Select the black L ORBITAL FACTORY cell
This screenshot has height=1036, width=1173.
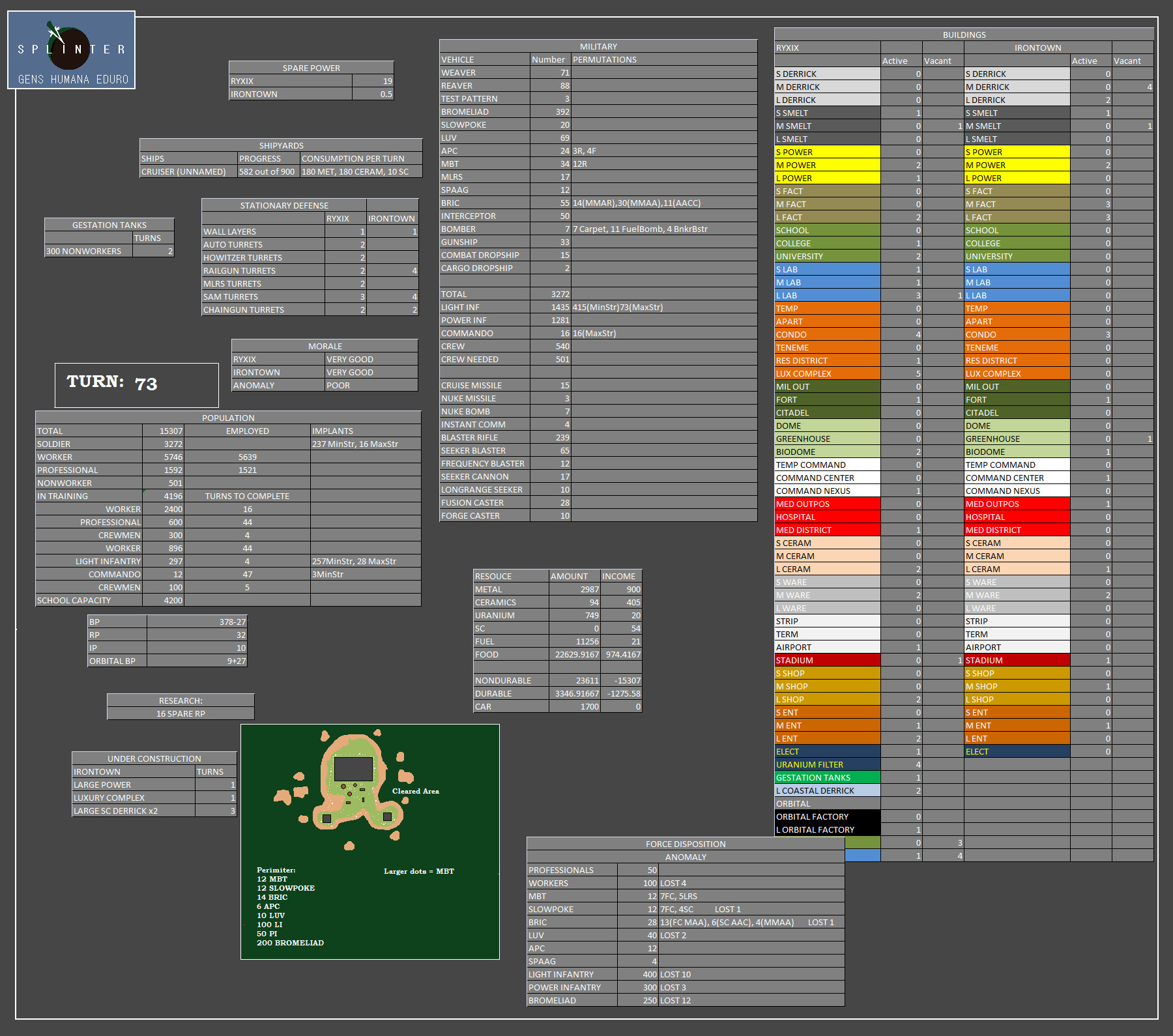[827, 830]
